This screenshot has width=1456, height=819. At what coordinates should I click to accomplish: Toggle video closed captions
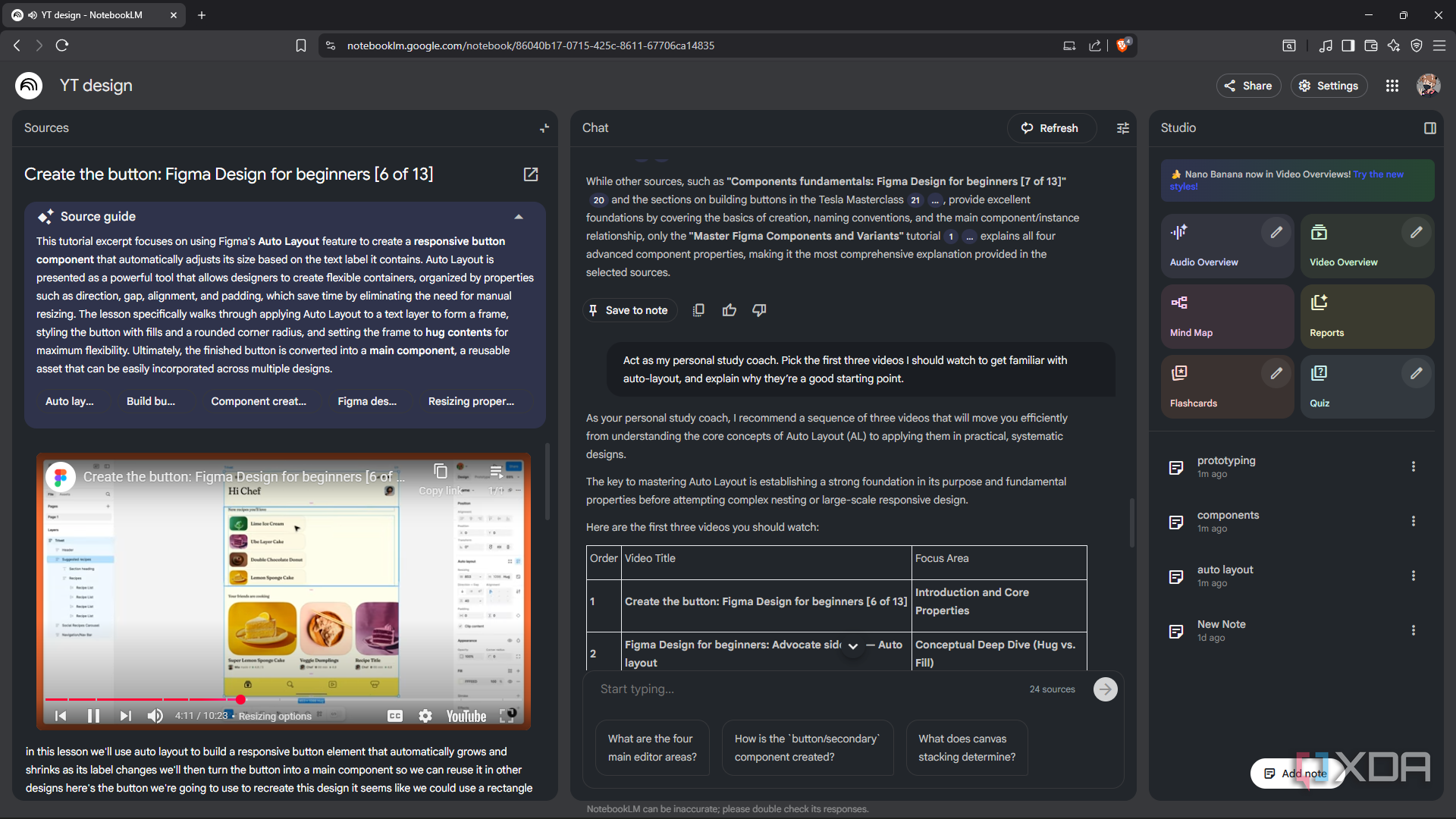395,716
